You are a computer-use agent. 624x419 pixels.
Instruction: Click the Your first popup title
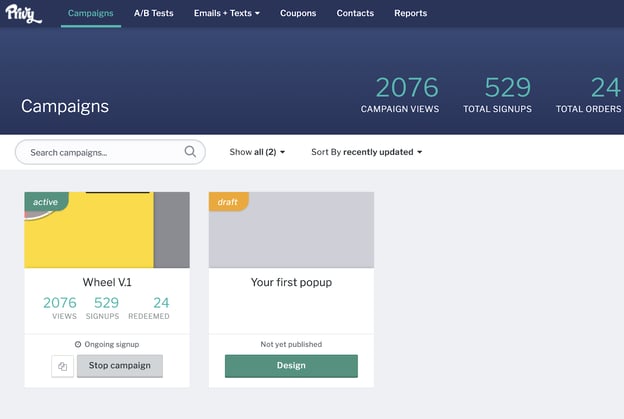(291, 283)
